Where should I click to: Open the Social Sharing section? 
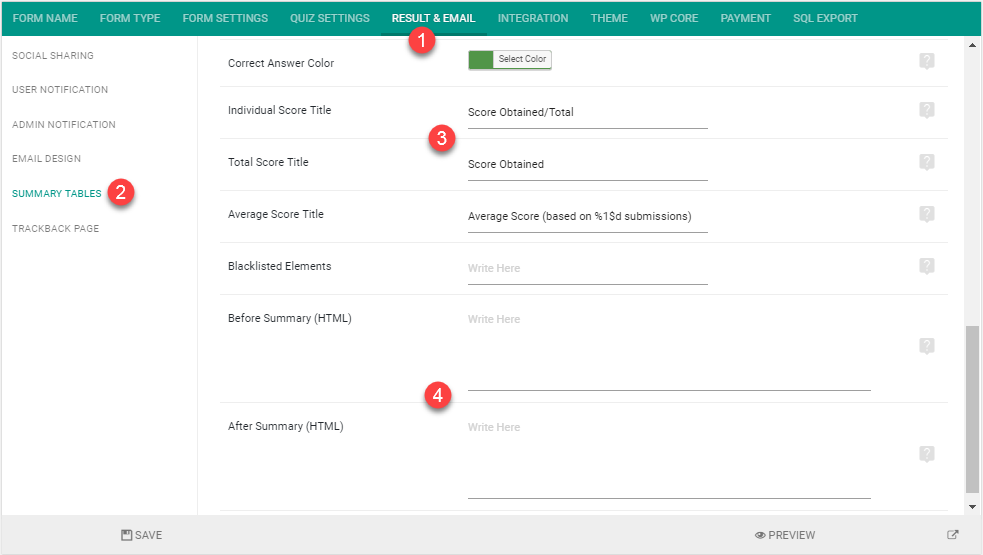[53, 55]
